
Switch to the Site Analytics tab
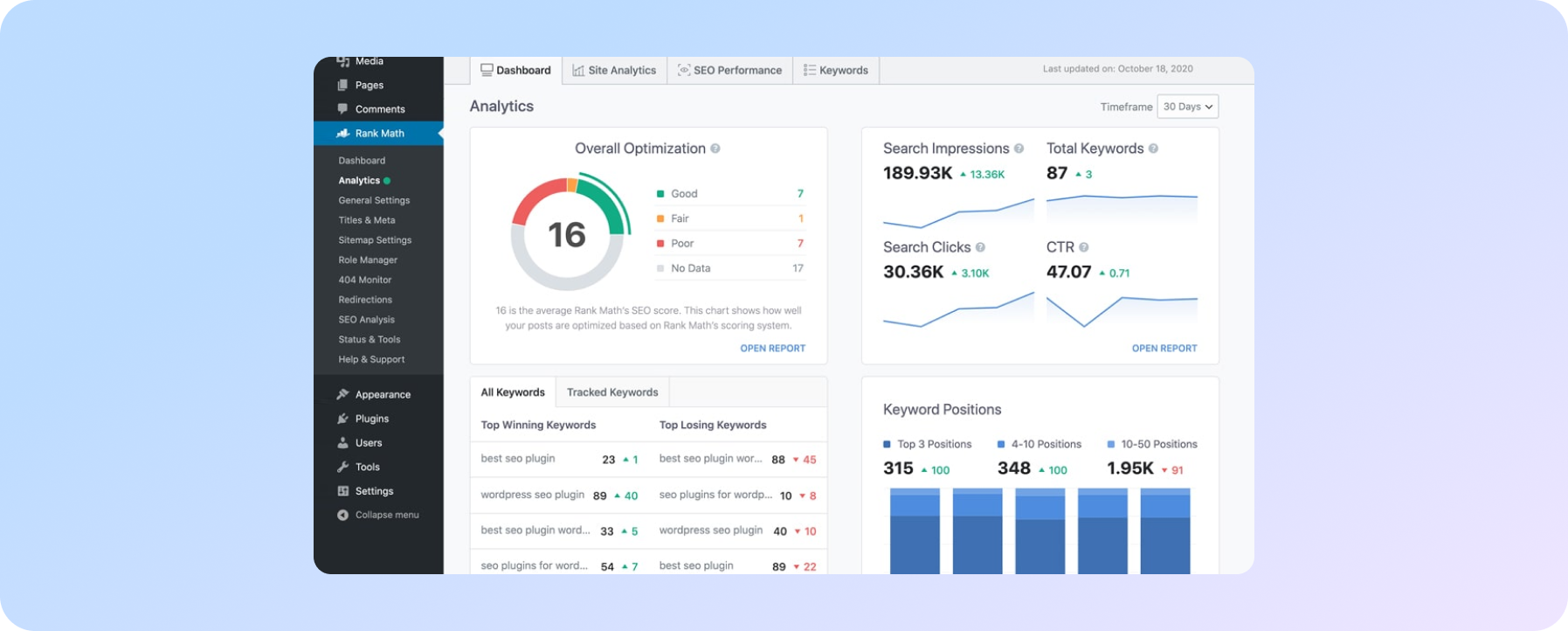pos(614,71)
